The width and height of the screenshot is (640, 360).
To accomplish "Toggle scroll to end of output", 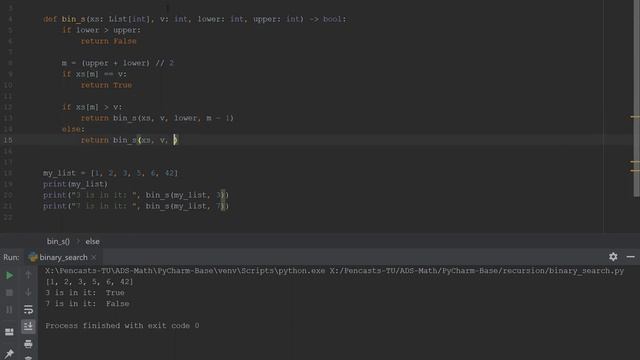I will tap(28, 326).
